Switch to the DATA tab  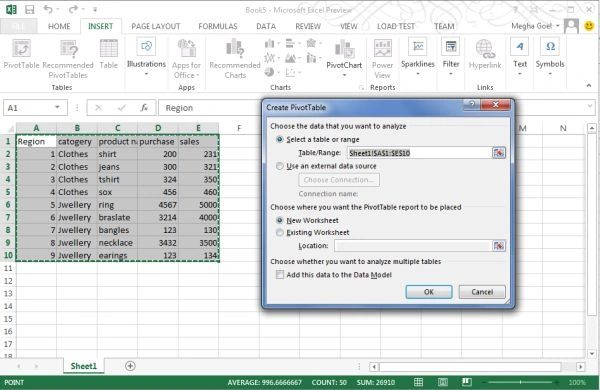(266, 26)
